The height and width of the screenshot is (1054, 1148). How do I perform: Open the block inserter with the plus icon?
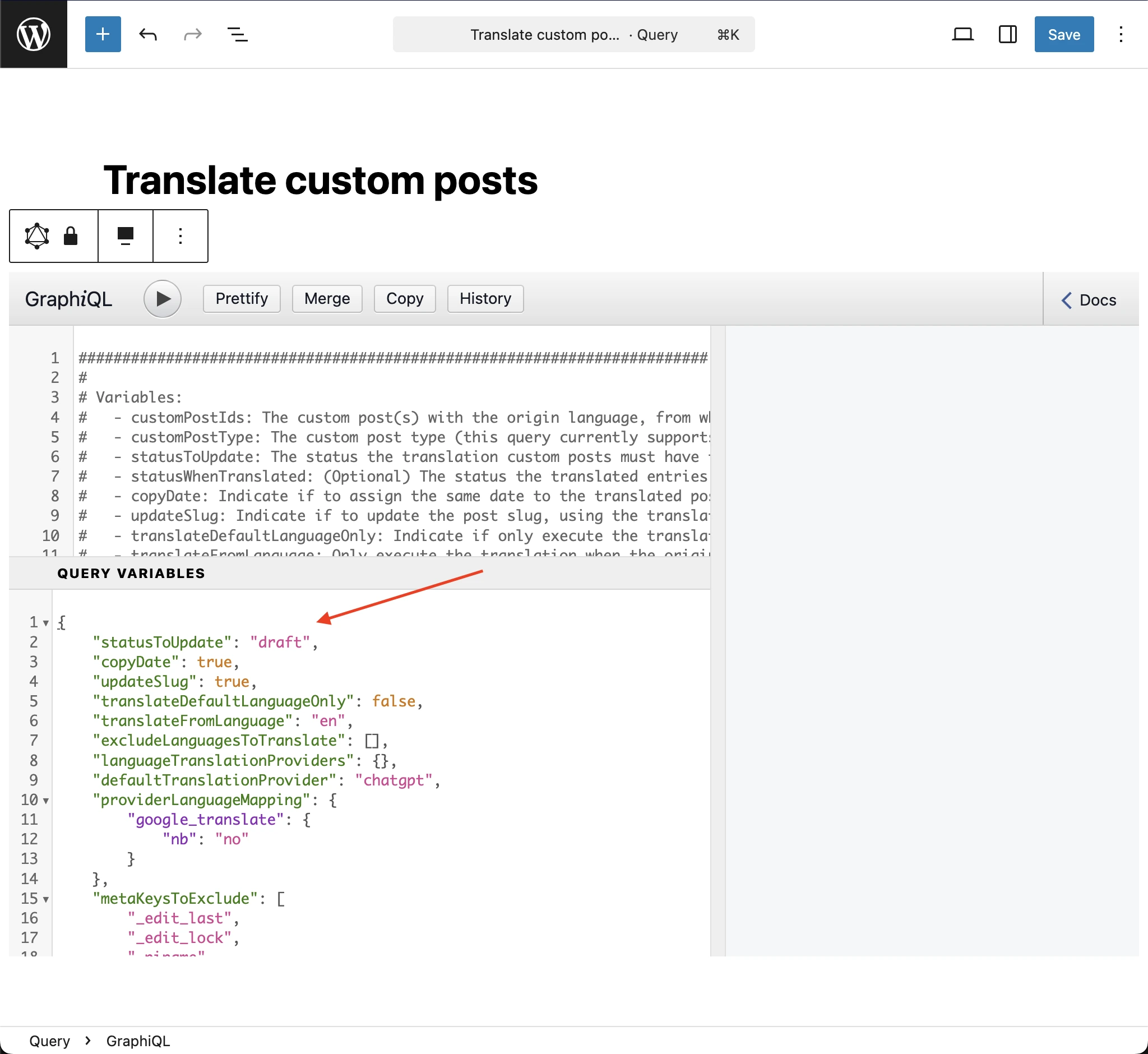tap(103, 34)
